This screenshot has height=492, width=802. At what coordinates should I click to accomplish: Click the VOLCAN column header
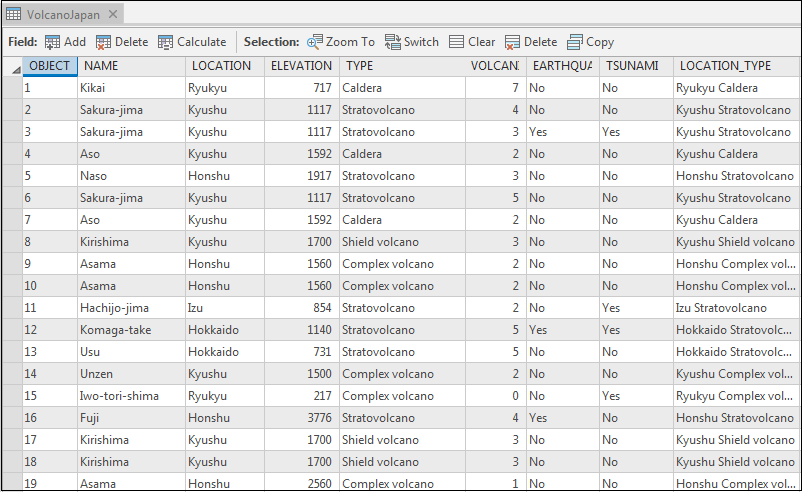495,66
